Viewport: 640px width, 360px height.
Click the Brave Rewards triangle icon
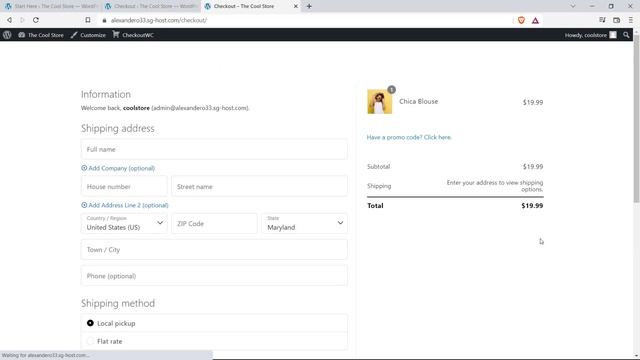(x=535, y=20)
